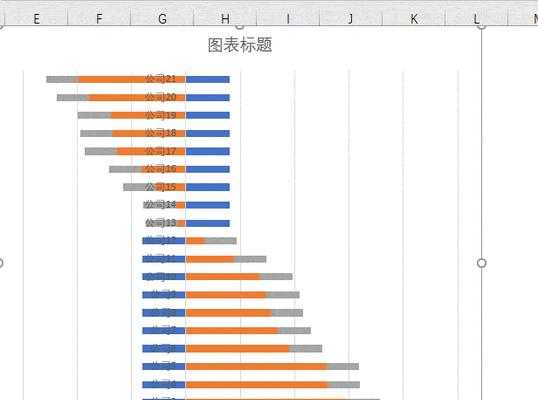Select column E header
Screen dimensions: 538x400
click(x=36, y=19)
